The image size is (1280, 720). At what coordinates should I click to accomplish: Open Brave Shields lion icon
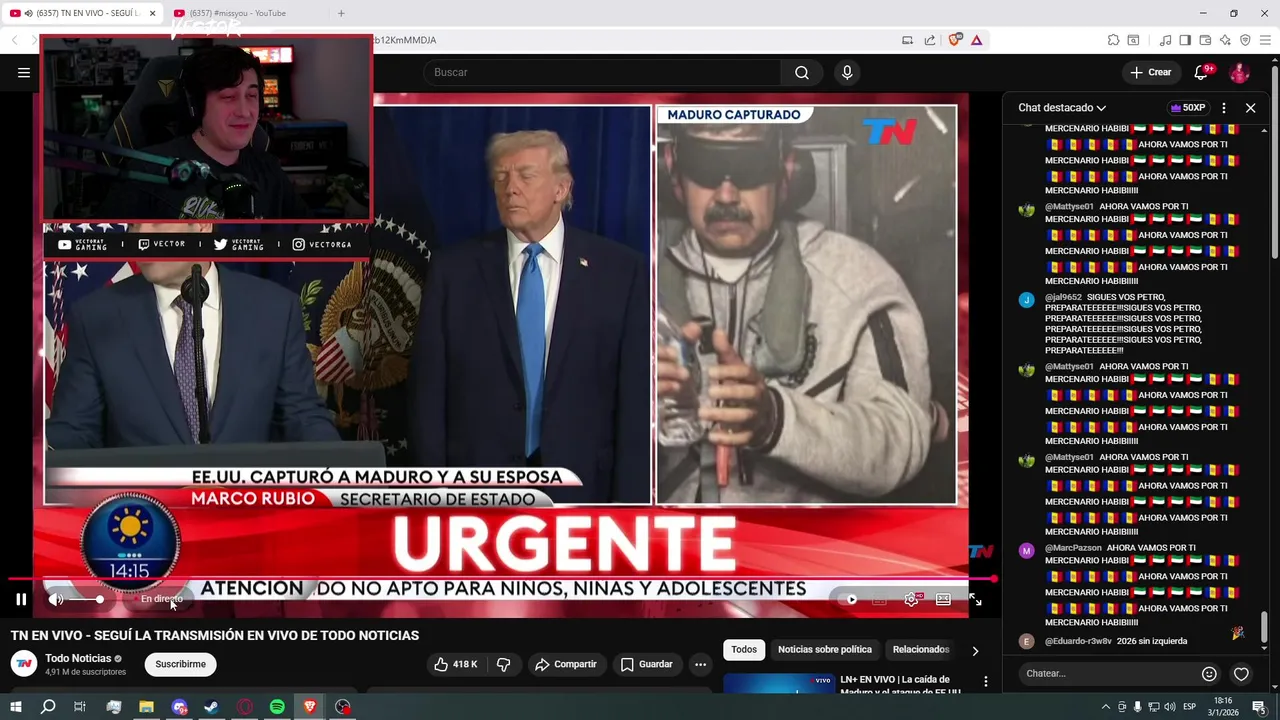point(955,40)
